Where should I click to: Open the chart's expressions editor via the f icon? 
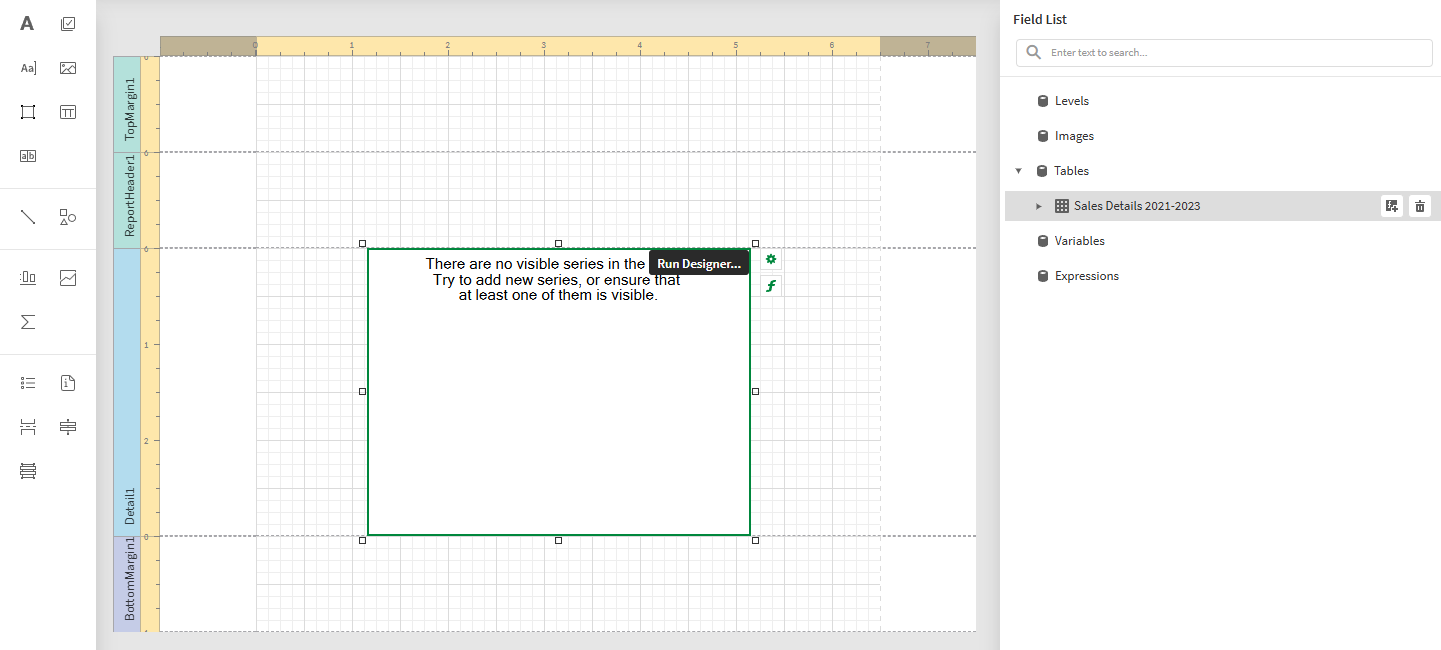(x=770, y=285)
